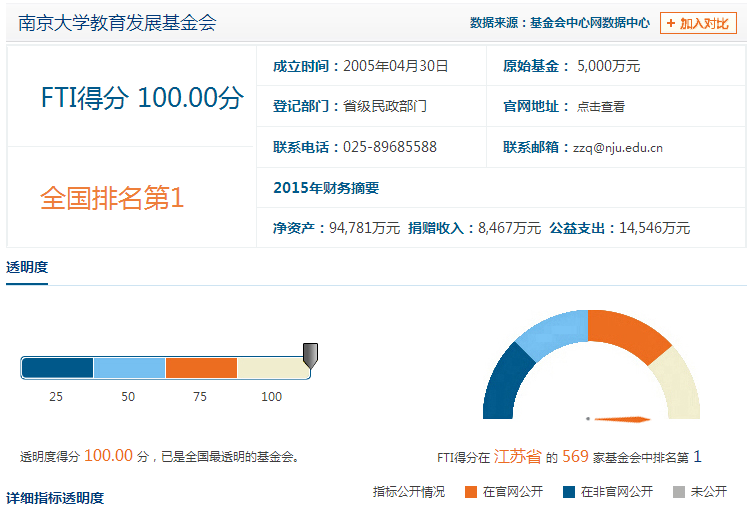Click the 详细指标透明度 heading
749x512 pixels.
point(55,498)
